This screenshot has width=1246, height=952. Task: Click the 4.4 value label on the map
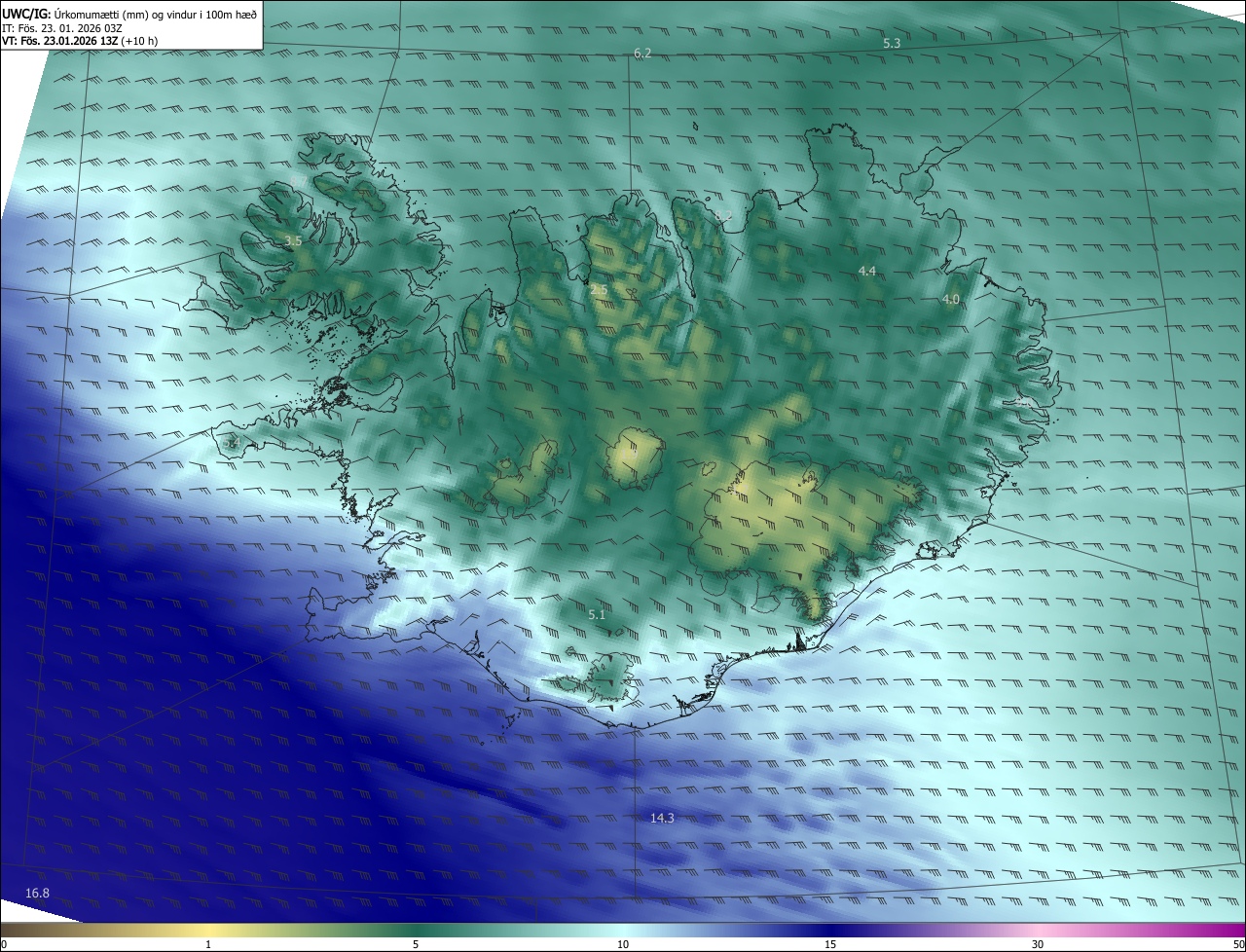(x=867, y=271)
